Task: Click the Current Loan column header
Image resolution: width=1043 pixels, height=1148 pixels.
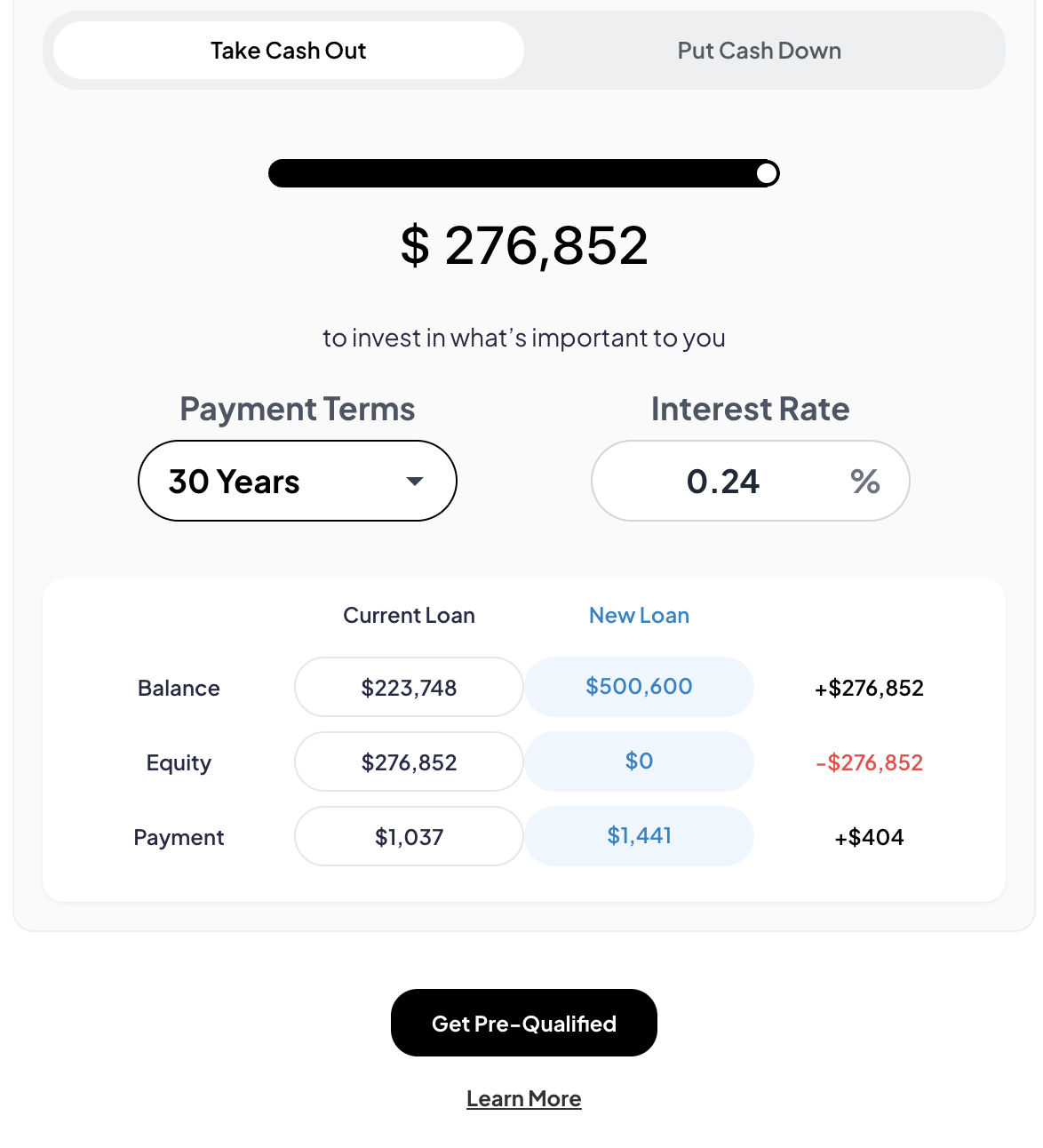Action: click(x=409, y=615)
